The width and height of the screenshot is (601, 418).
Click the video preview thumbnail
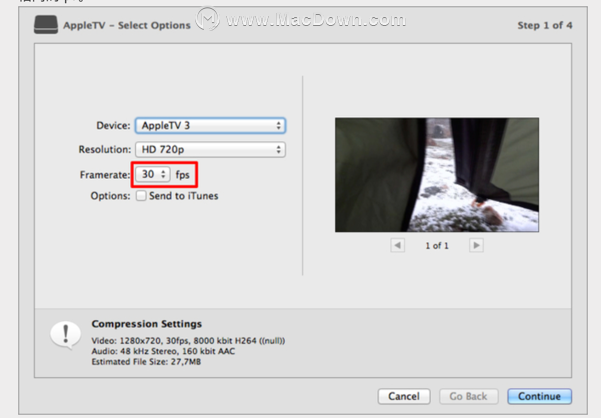click(437, 175)
